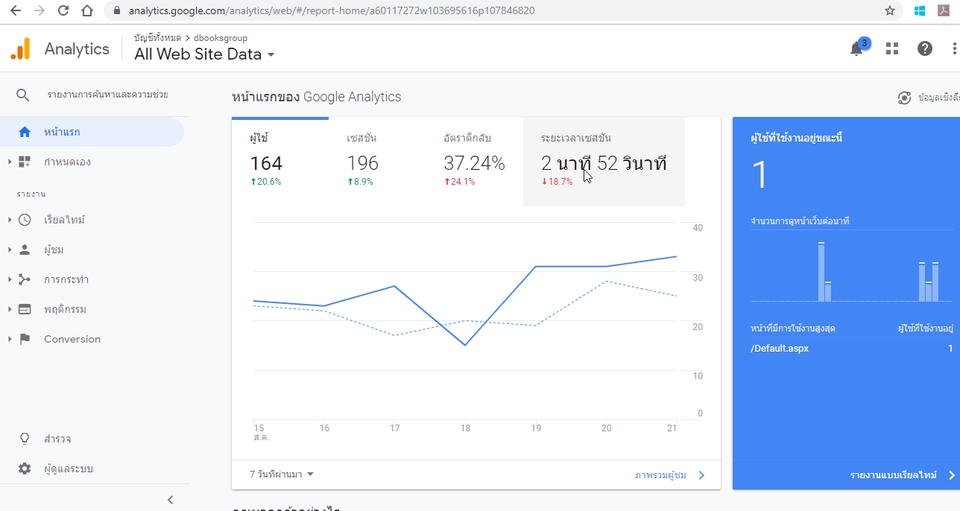This screenshot has width=960, height=511.
Task: Click the discover lightbulb icon
Action: point(25,439)
